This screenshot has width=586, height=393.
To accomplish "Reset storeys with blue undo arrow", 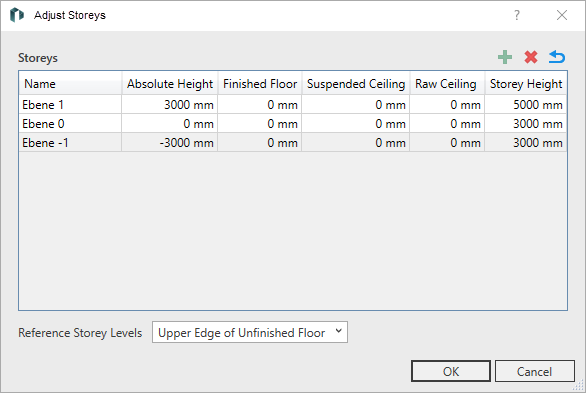I will click(x=557, y=57).
